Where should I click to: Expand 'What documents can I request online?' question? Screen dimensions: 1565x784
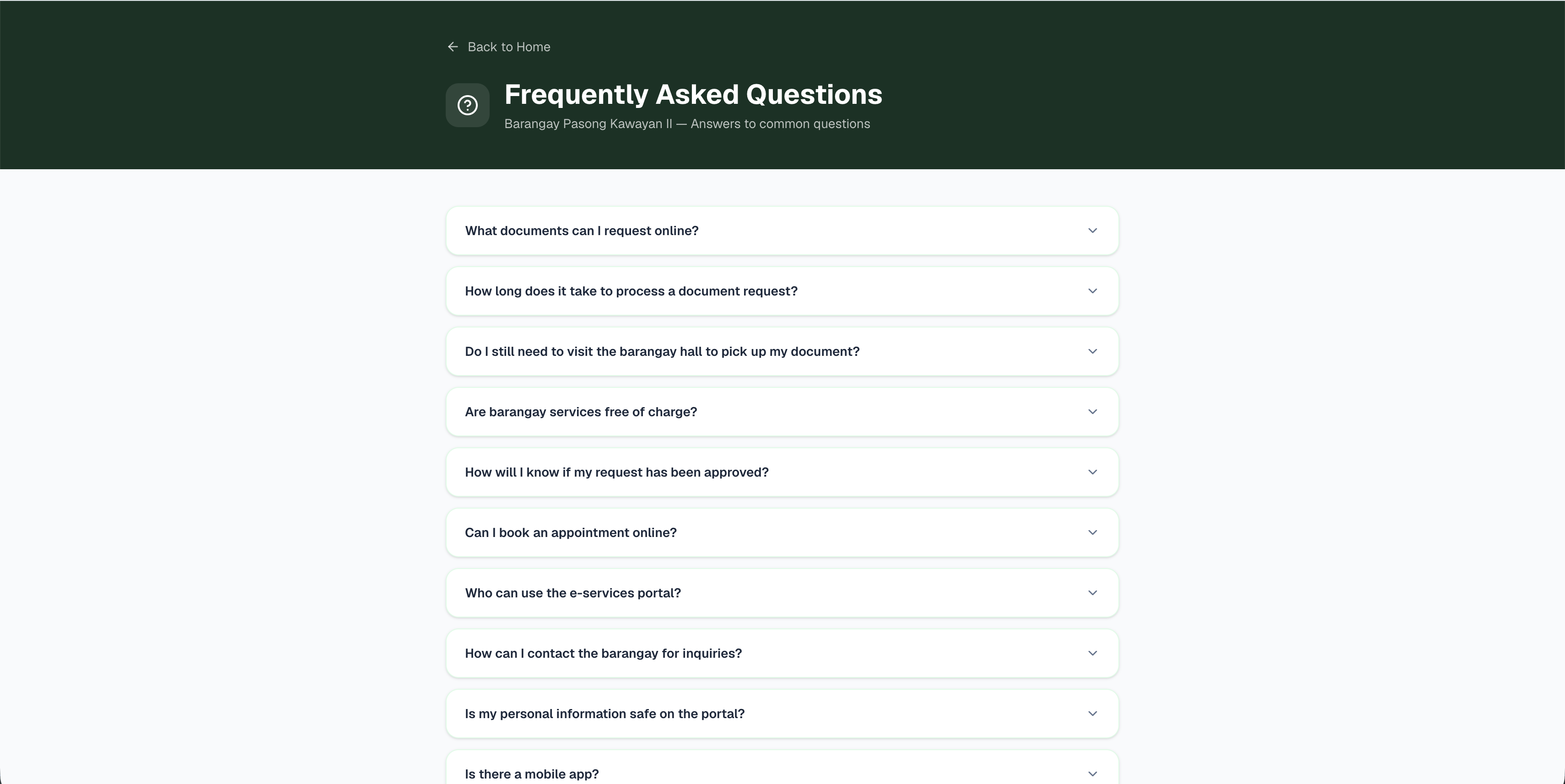click(x=782, y=231)
